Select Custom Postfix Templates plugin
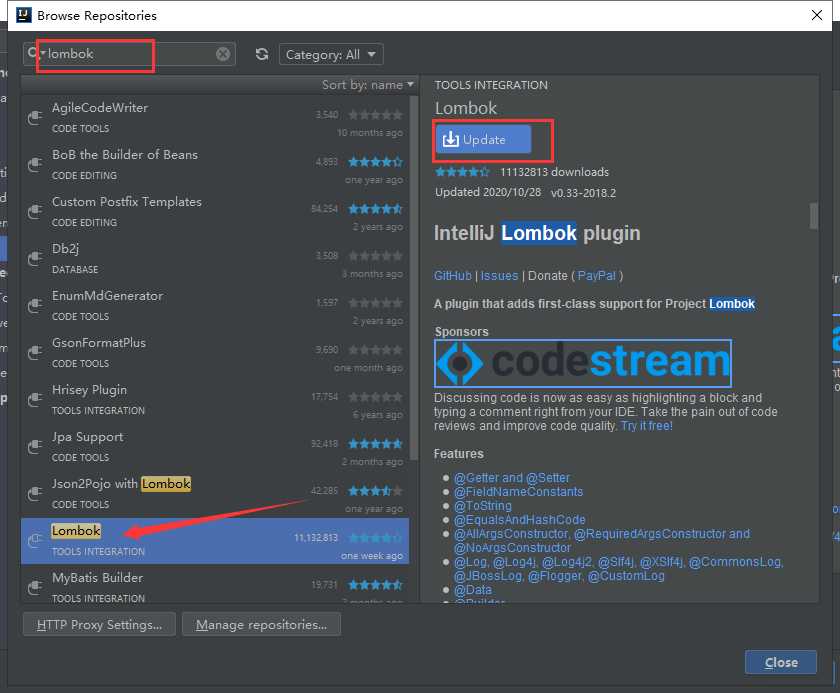Screen dimensions: 840x693 tap(215, 212)
